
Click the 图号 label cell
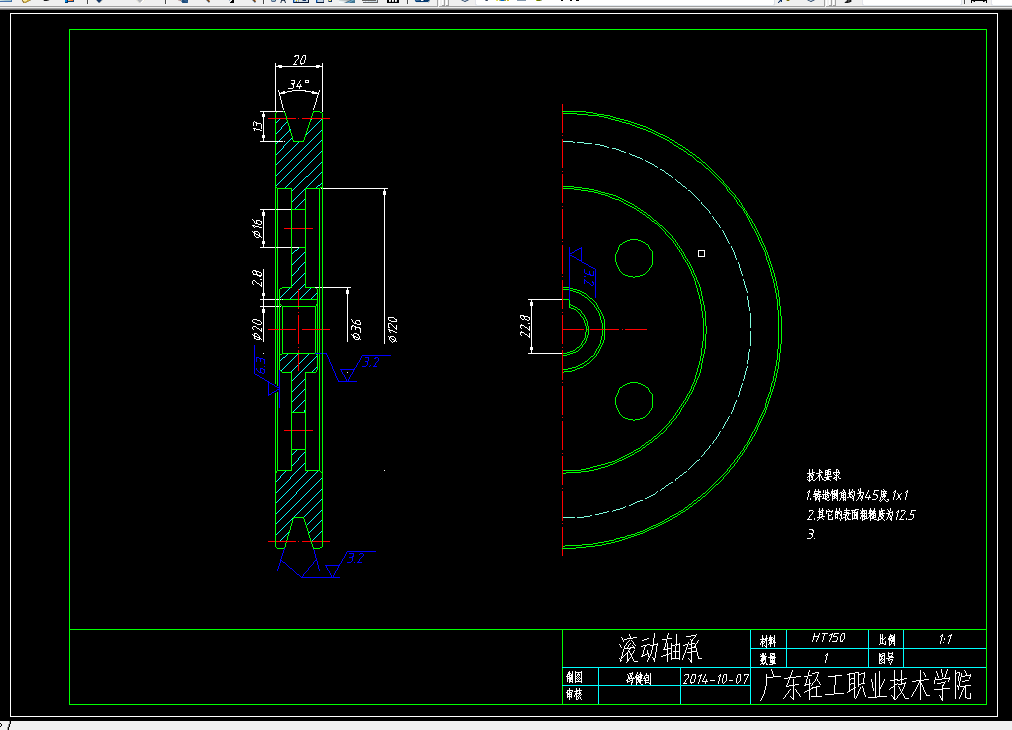click(887, 658)
